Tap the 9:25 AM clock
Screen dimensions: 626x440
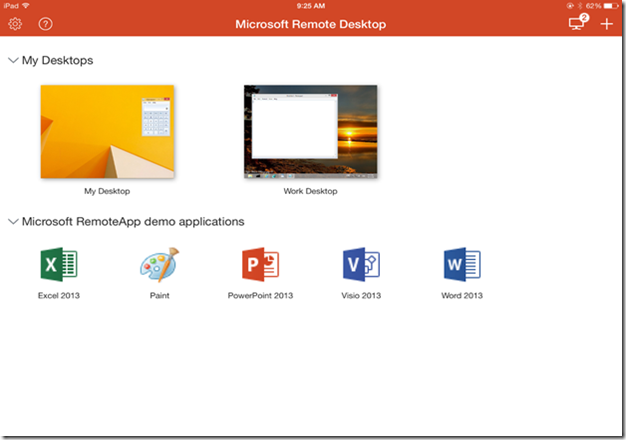tap(311, 6)
